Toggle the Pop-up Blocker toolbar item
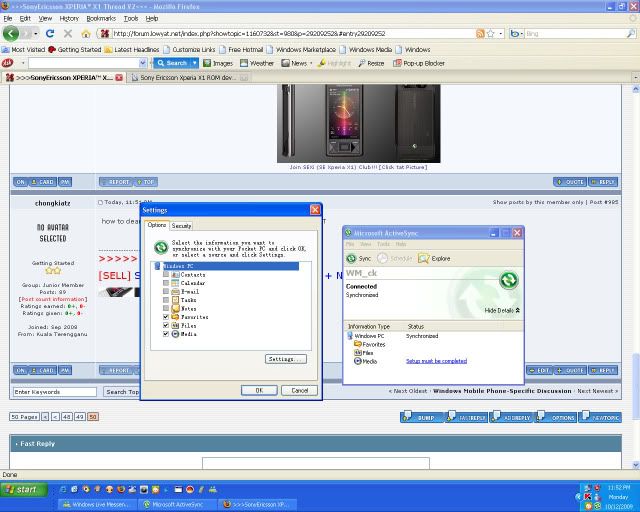 [419, 63]
